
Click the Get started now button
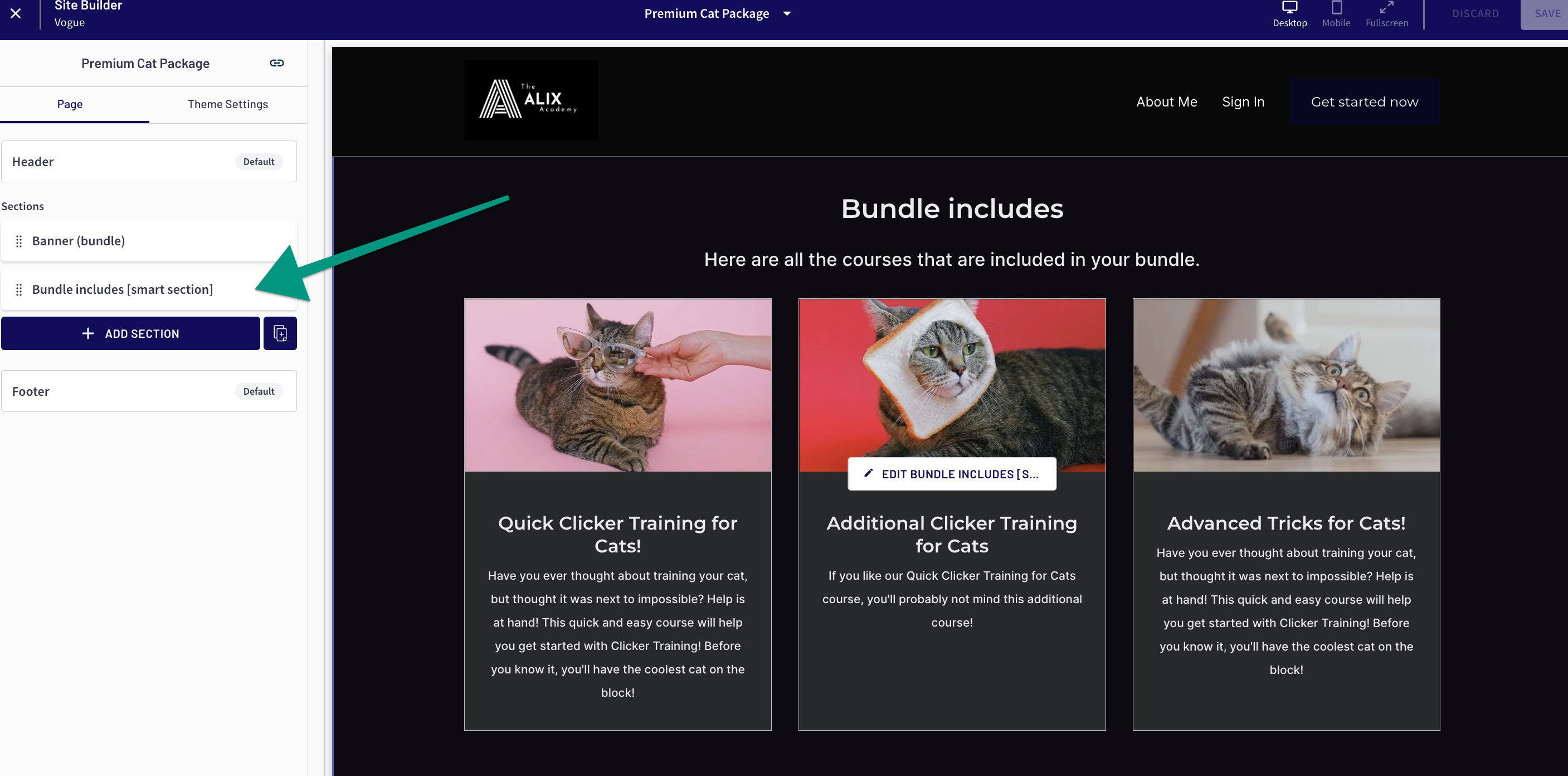[1364, 101]
